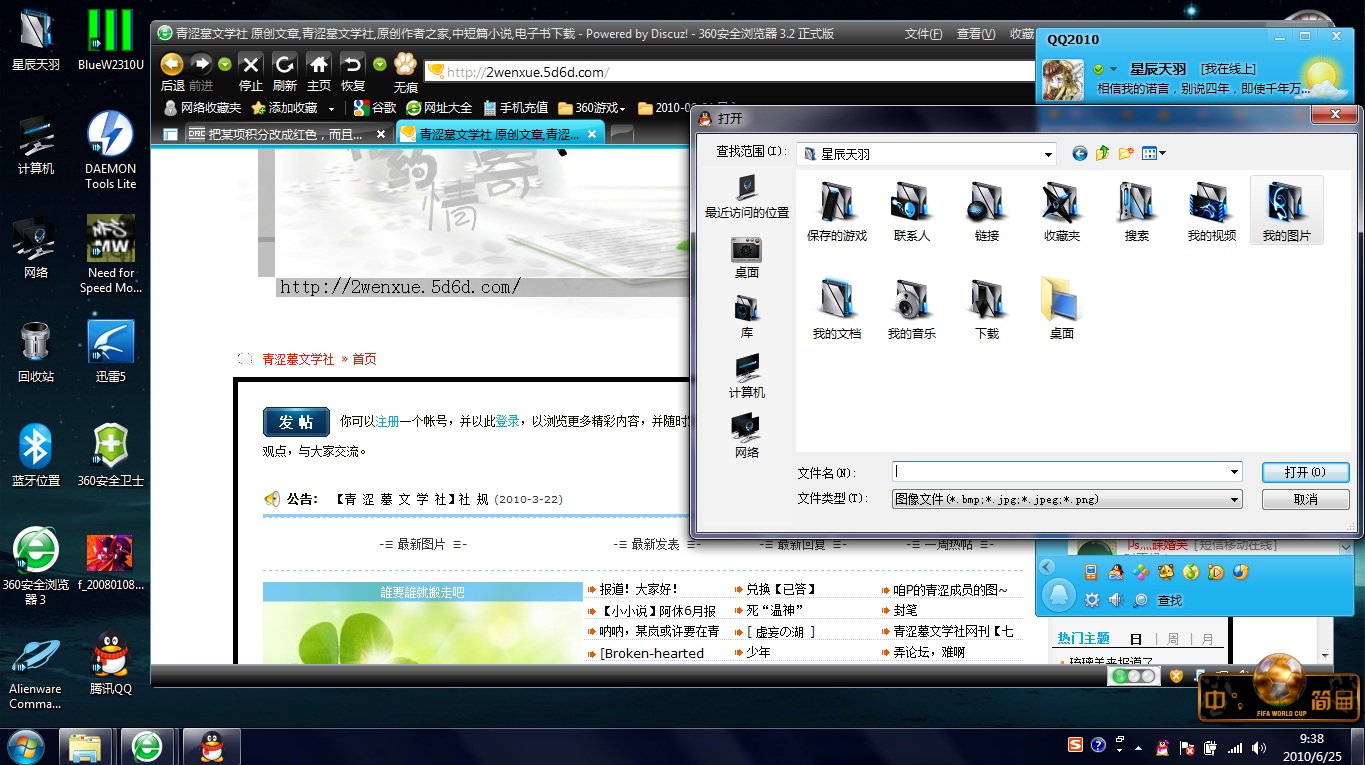The height and width of the screenshot is (765, 1365).
Task: Select 库 in dialog places sidebar
Action: point(746,316)
